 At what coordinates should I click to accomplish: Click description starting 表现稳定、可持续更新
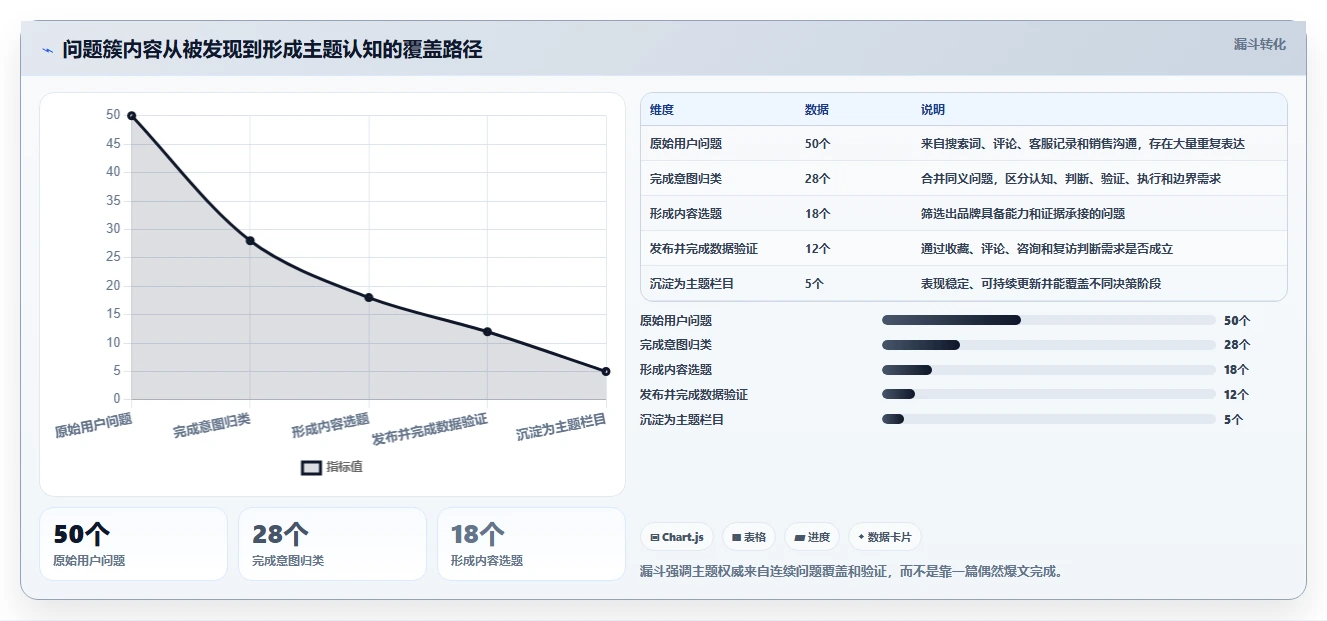(x=1041, y=284)
